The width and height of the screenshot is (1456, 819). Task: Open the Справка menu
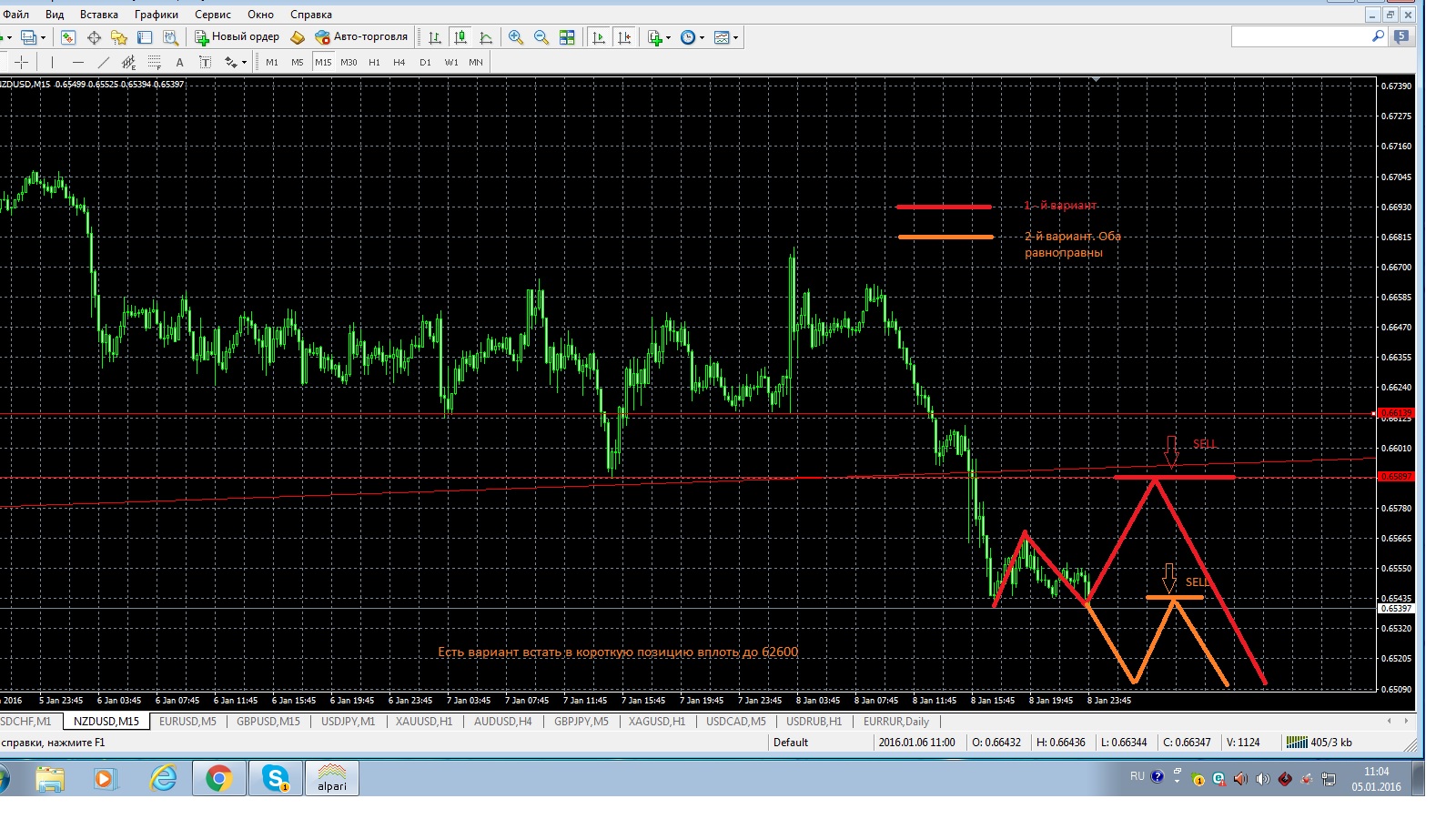pyautogui.click(x=311, y=15)
